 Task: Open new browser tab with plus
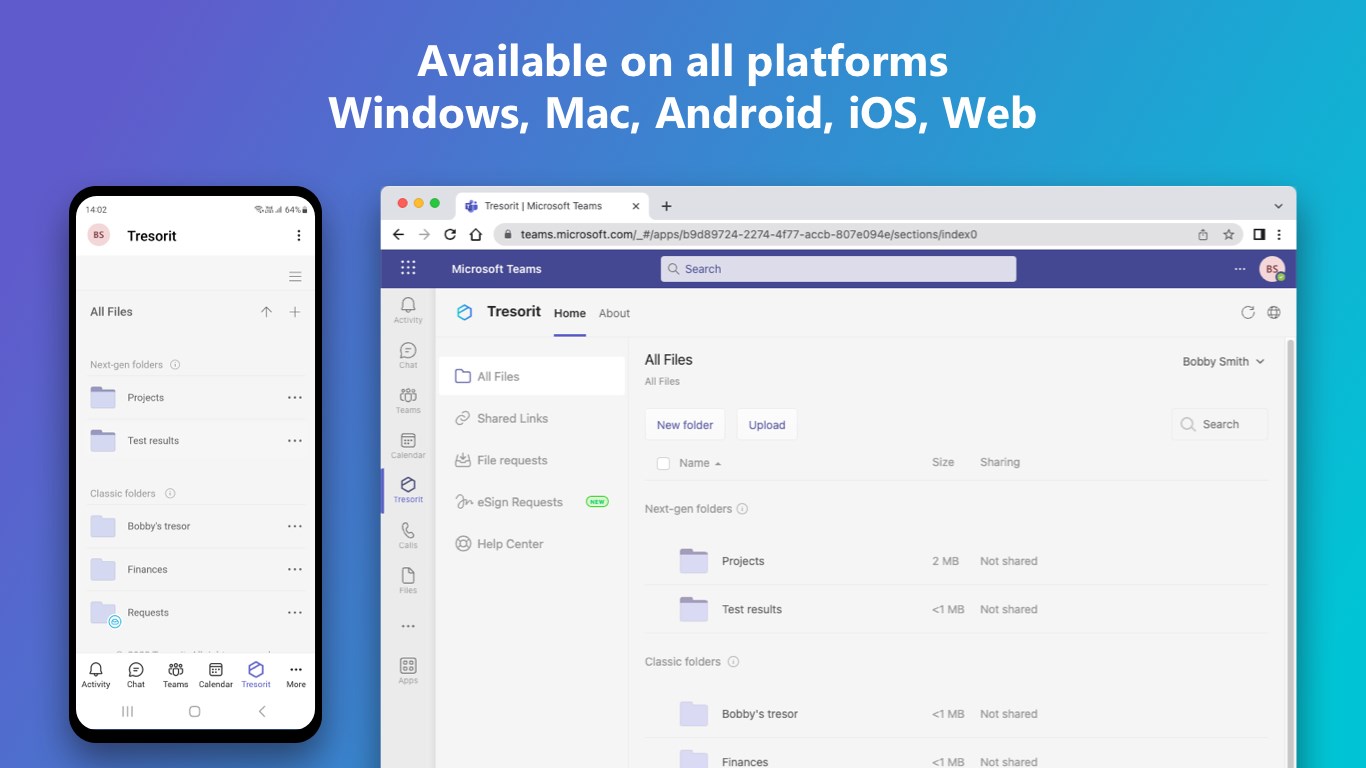[x=666, y=206]
